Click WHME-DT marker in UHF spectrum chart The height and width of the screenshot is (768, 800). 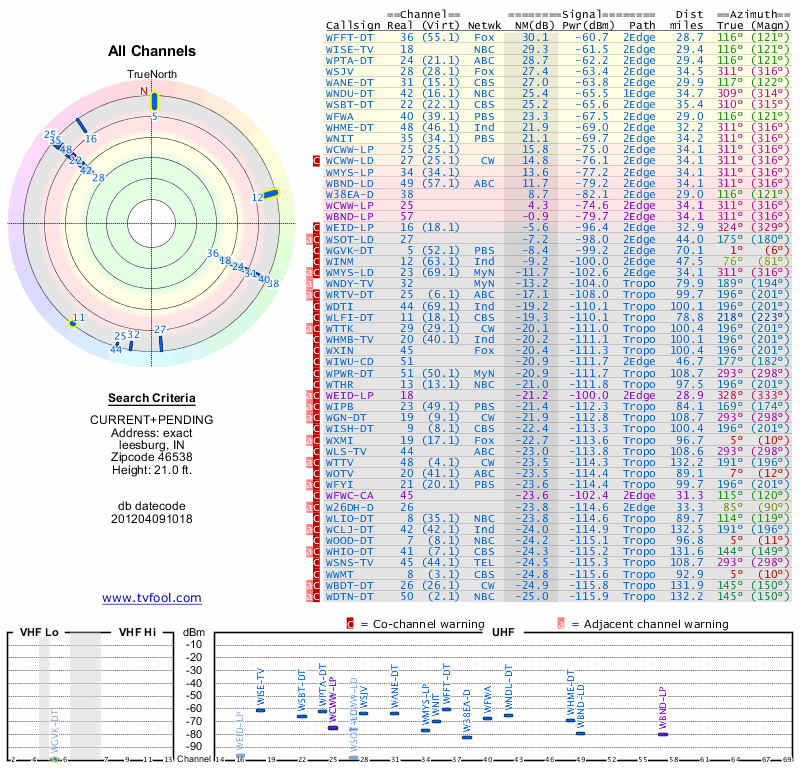pos(570,720)
